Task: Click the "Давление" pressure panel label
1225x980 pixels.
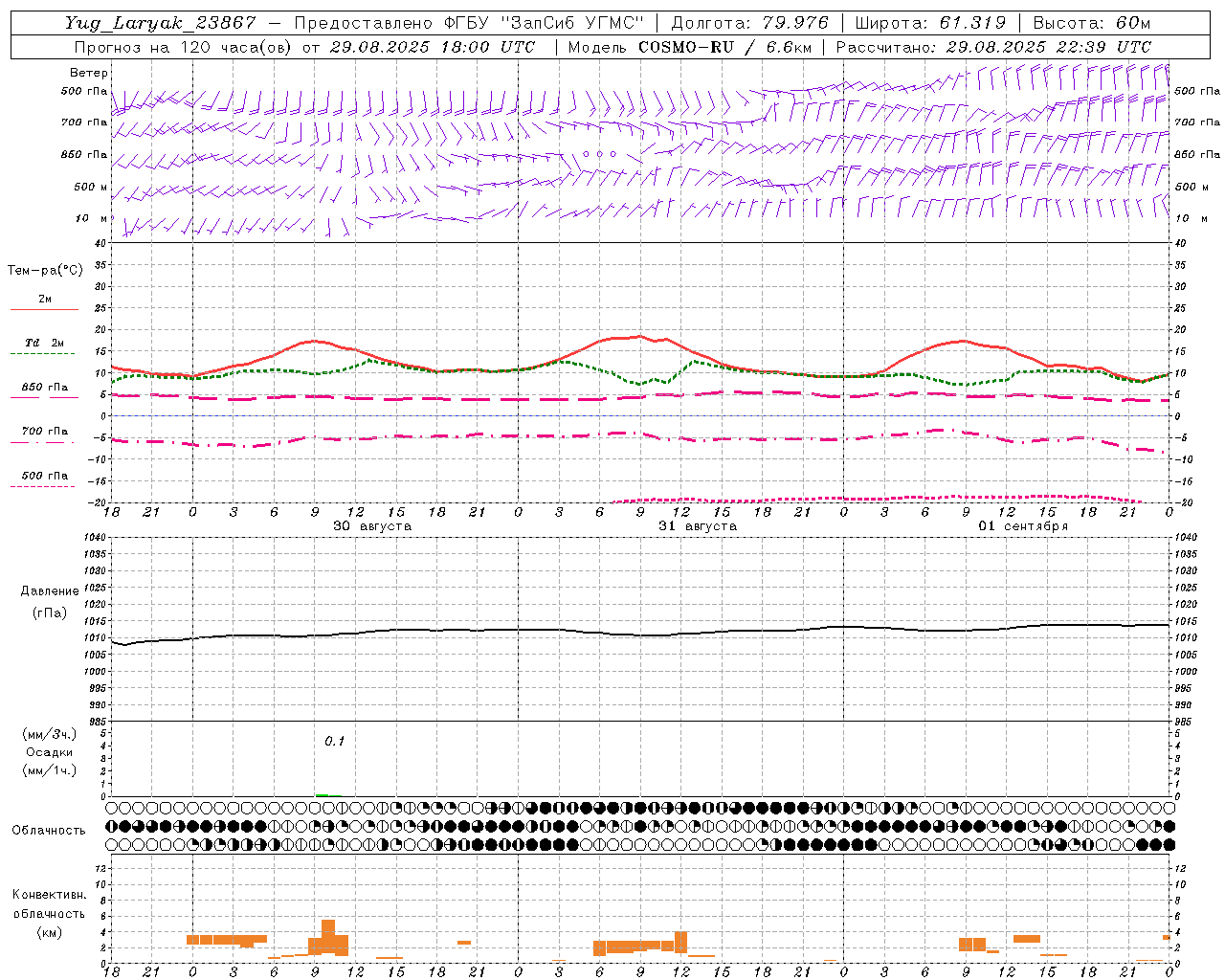Action: click(x=50, y=591)
